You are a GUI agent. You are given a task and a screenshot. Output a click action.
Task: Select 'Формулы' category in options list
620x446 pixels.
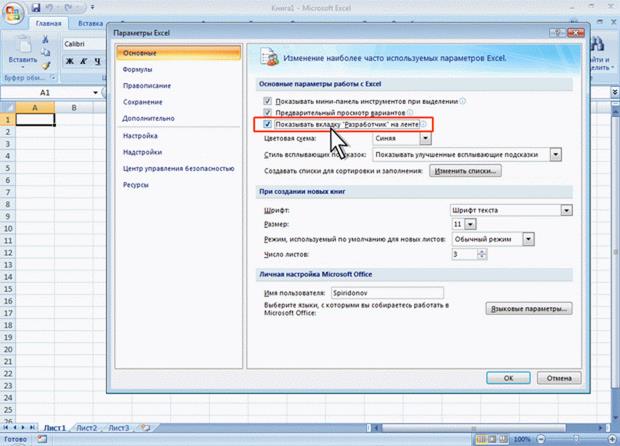pyautogui.click(x=137, y=70)
